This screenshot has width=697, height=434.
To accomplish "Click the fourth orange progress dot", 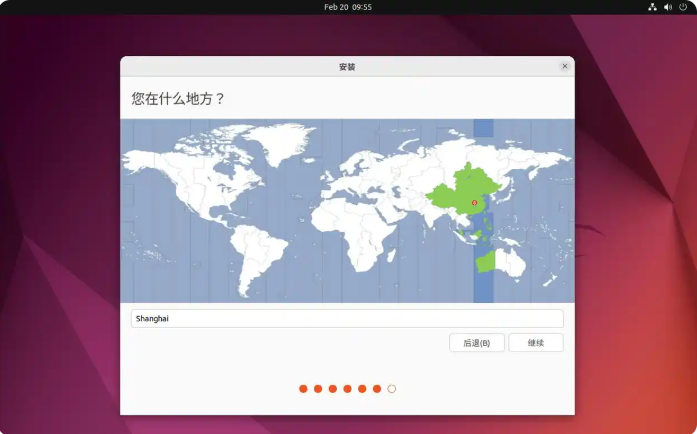I will [347, 388].
